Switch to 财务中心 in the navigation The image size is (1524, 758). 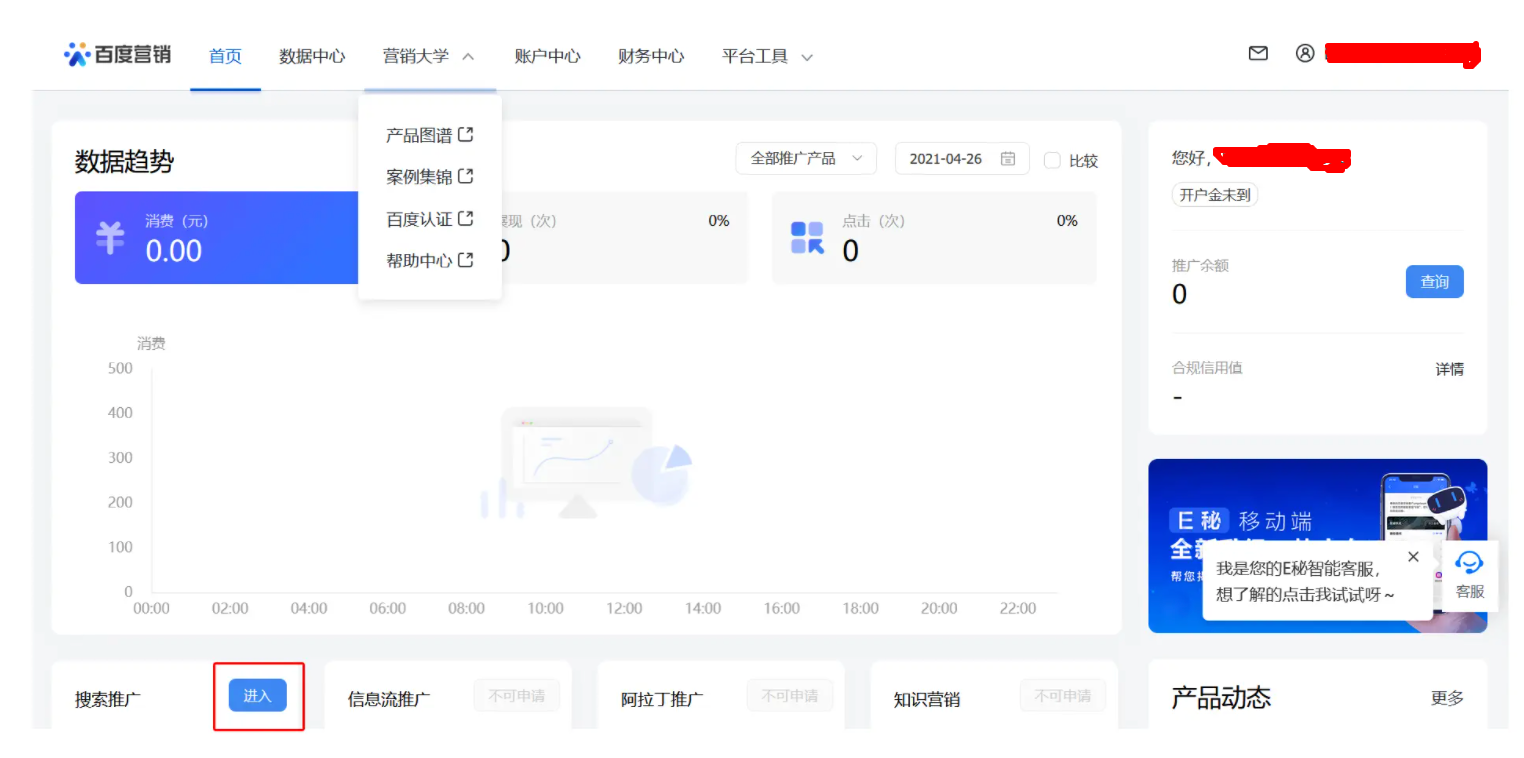pyautogui.click(x=651, y=56)
